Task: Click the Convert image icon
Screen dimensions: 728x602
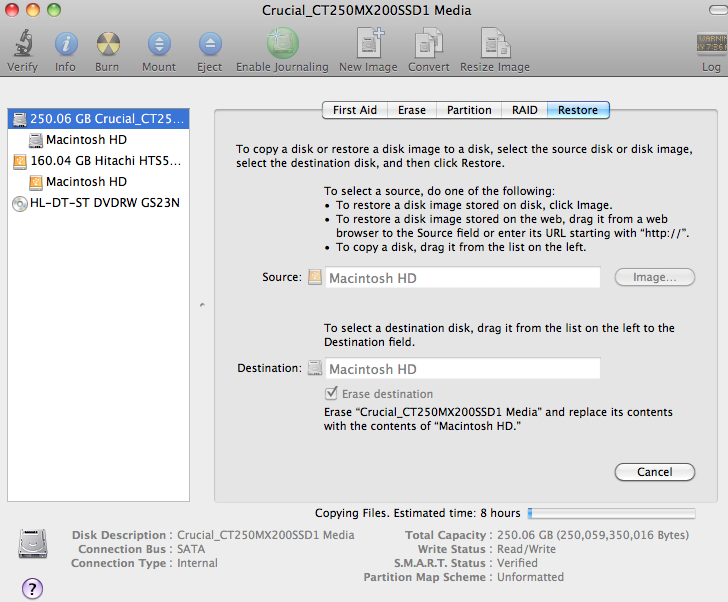Action: coord(429,43)
